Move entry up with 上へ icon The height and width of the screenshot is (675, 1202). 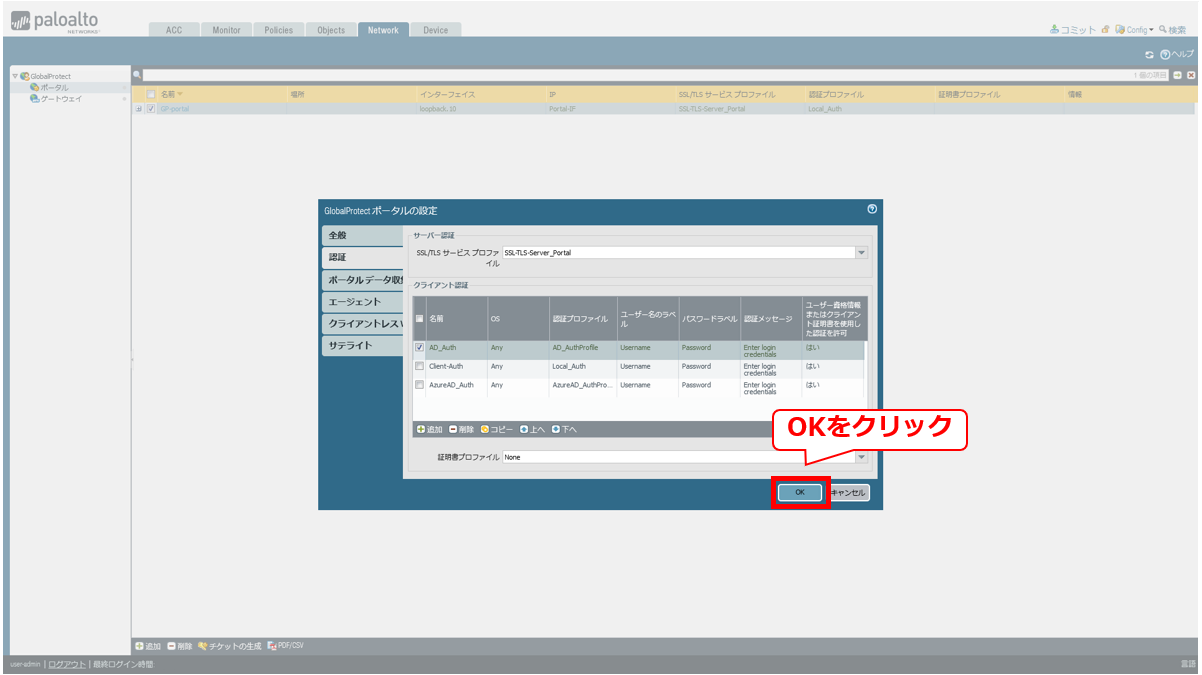pos(523,429)
